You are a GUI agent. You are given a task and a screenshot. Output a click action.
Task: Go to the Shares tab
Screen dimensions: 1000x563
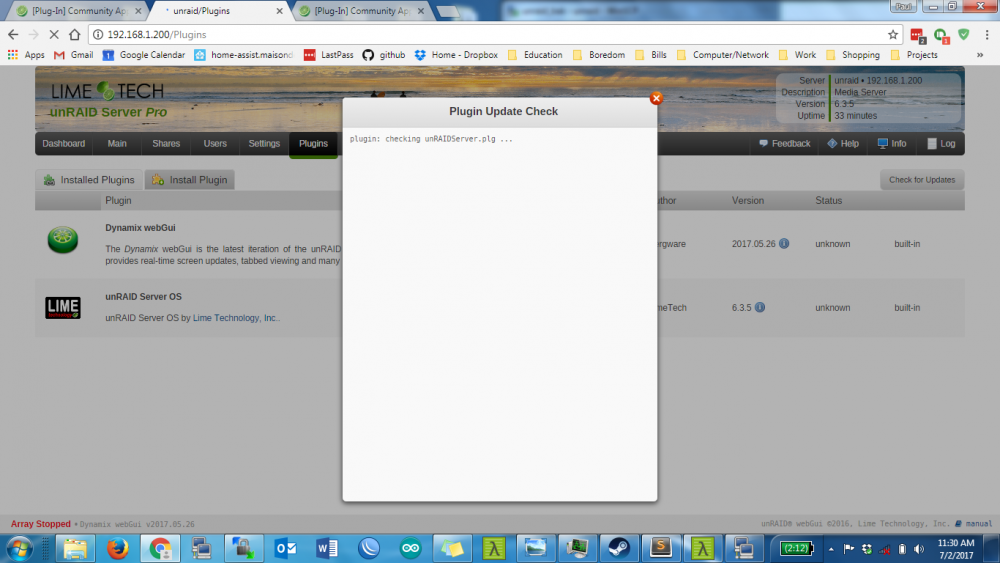[166, 143]
